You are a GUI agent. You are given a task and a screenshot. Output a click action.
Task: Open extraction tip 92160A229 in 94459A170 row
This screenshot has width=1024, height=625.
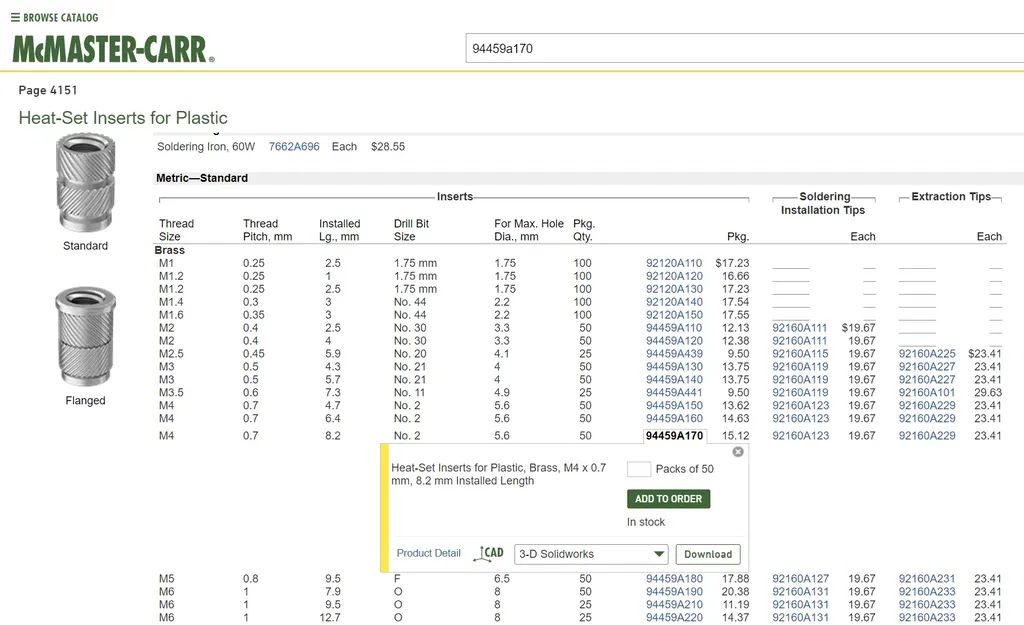tap(927, 436)
